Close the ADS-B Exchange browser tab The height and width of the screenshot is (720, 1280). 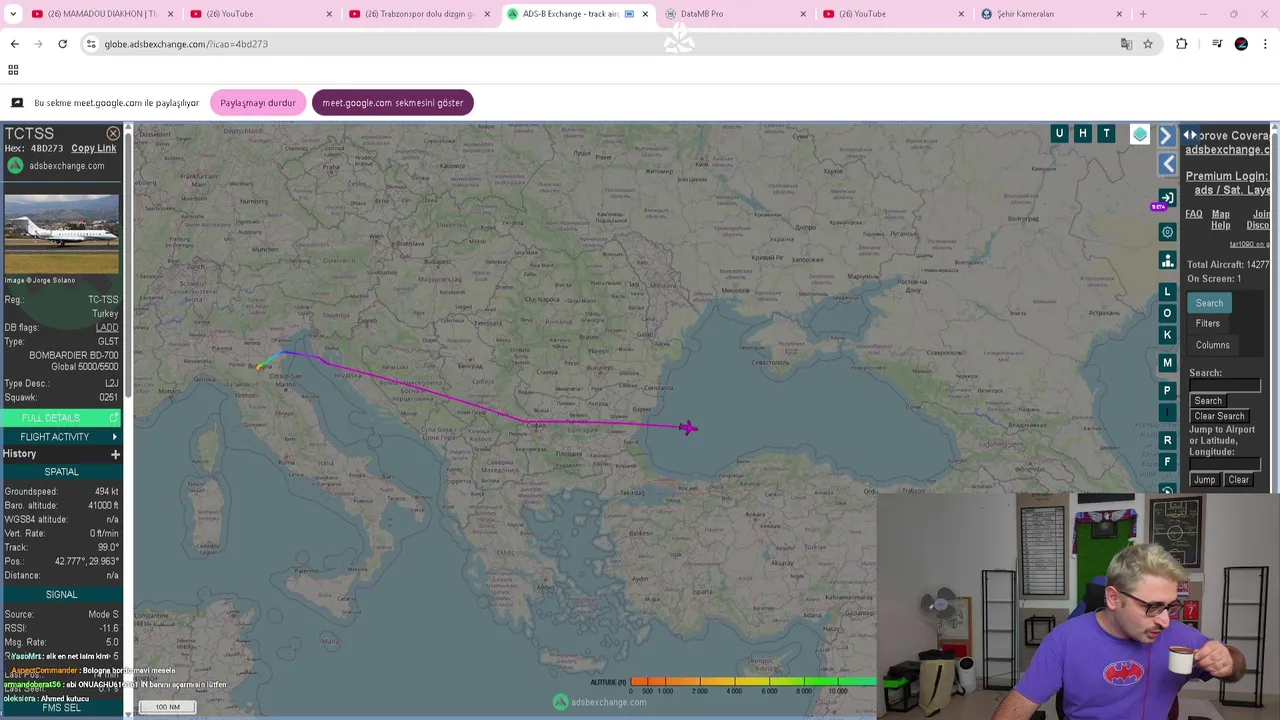tap(645, 14)
